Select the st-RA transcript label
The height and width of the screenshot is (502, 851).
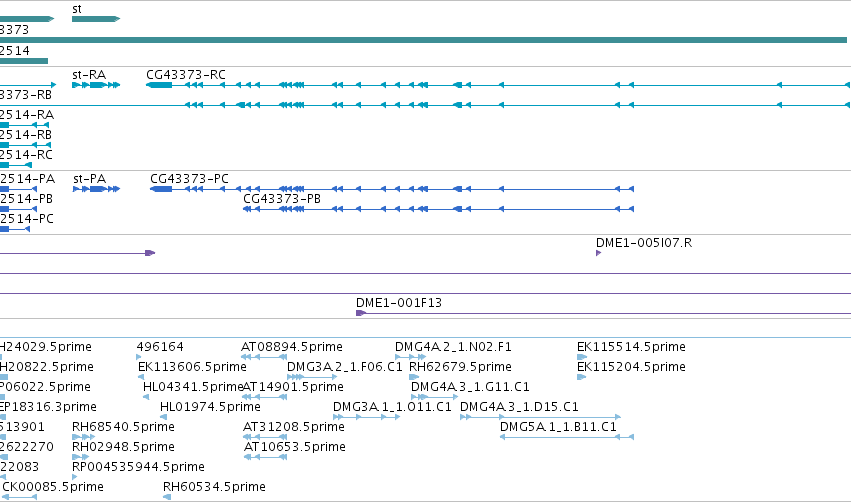tap(89, 75)
